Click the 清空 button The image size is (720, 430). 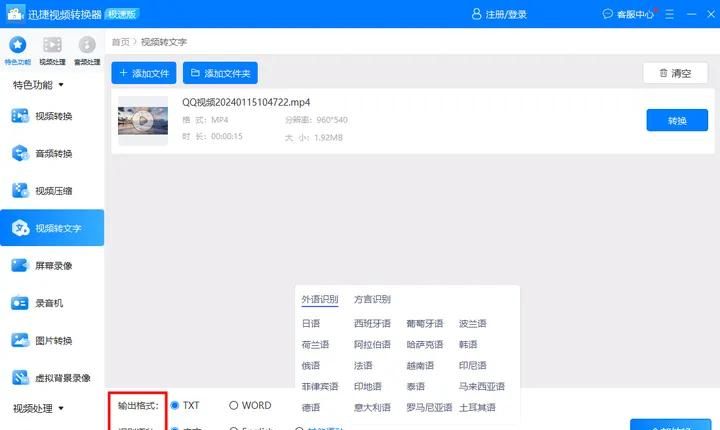pyautogui.click(x=675, y=73)
